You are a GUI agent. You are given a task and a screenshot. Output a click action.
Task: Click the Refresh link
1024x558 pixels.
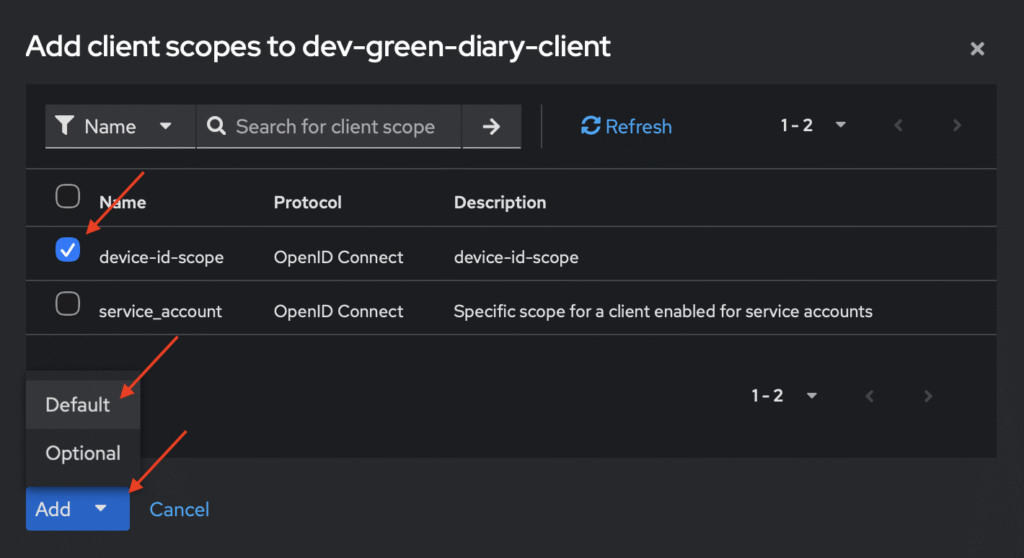[626, 127]
